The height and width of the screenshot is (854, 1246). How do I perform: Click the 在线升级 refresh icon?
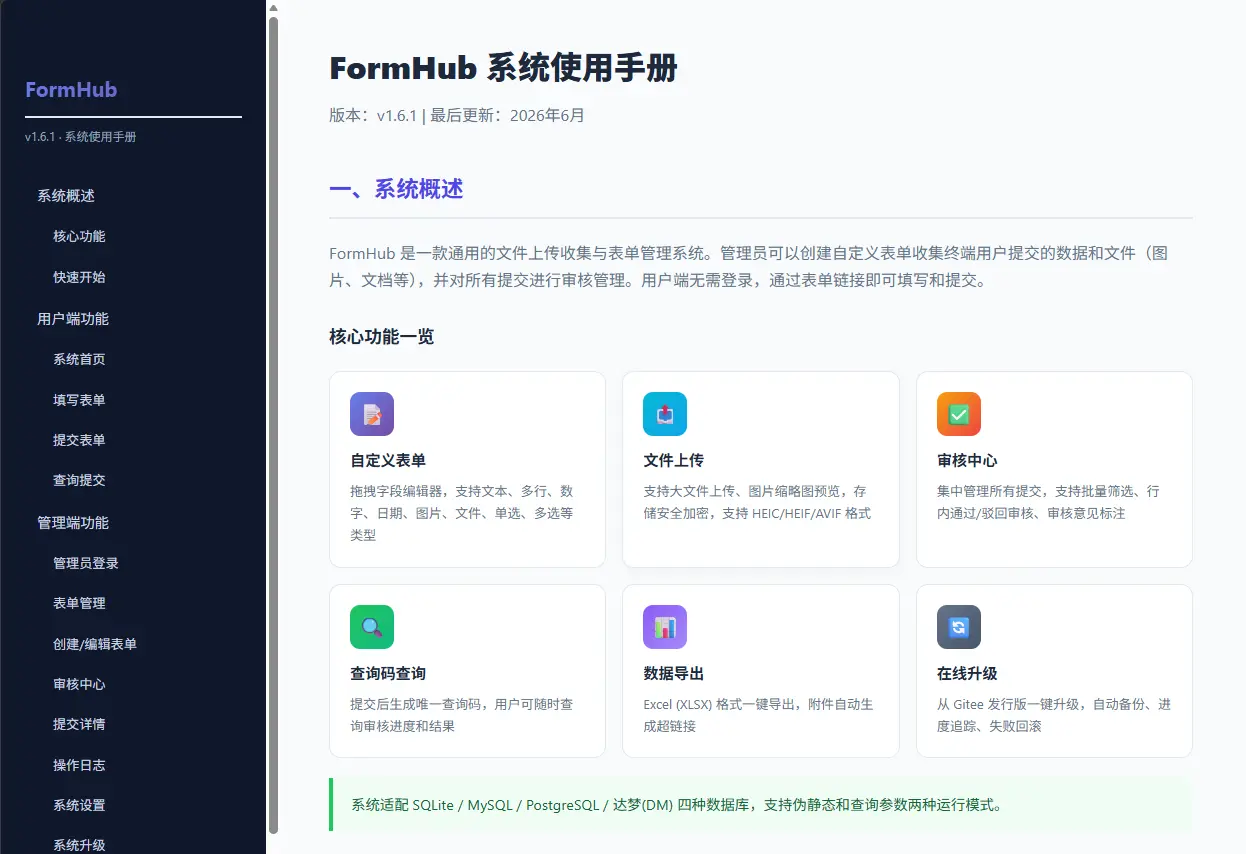(959, 627)
